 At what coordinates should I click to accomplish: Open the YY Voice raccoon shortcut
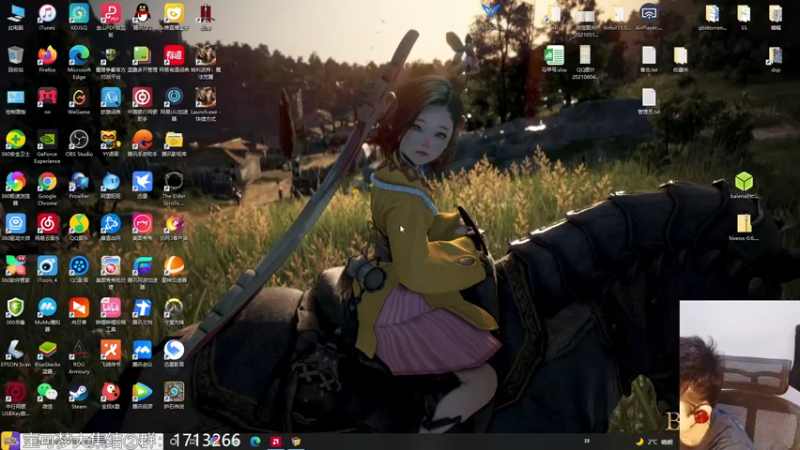[110, 143]
